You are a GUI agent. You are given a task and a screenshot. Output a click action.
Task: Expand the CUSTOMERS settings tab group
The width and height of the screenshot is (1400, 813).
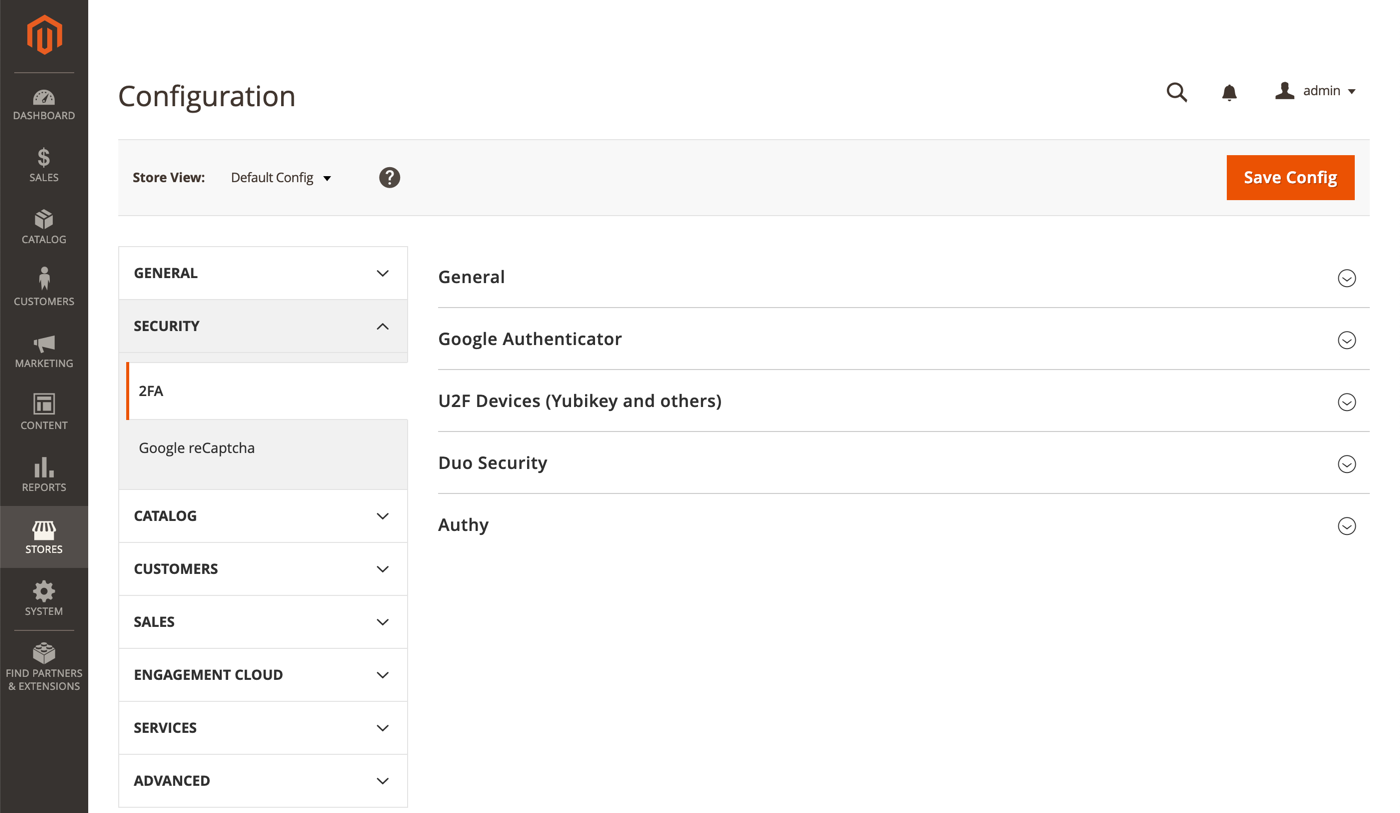[263, 569]
